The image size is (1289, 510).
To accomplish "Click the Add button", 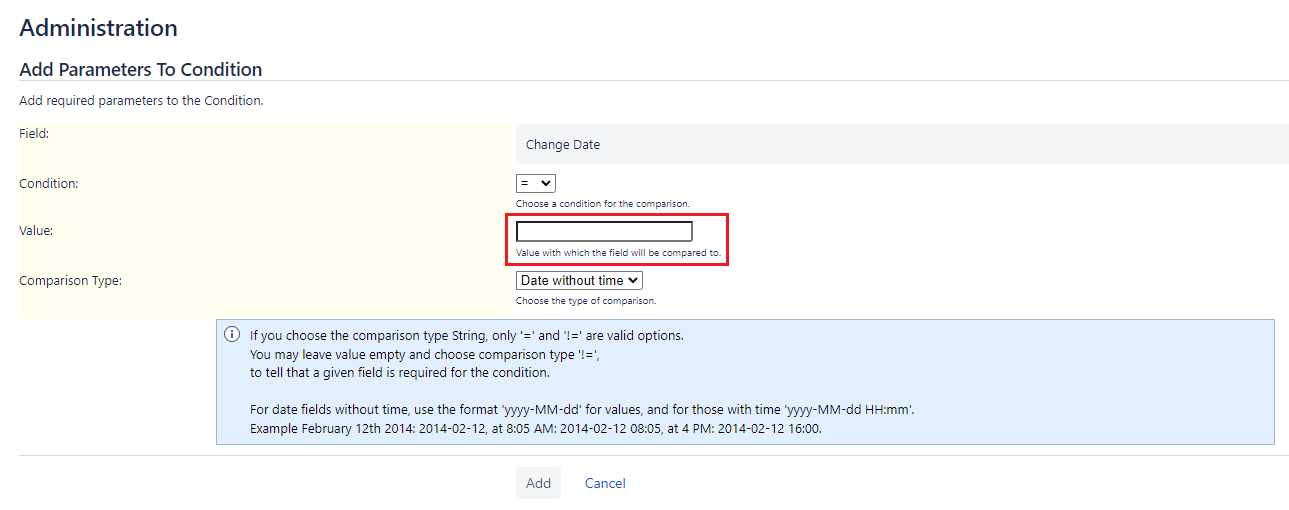I will coord(538,483).
